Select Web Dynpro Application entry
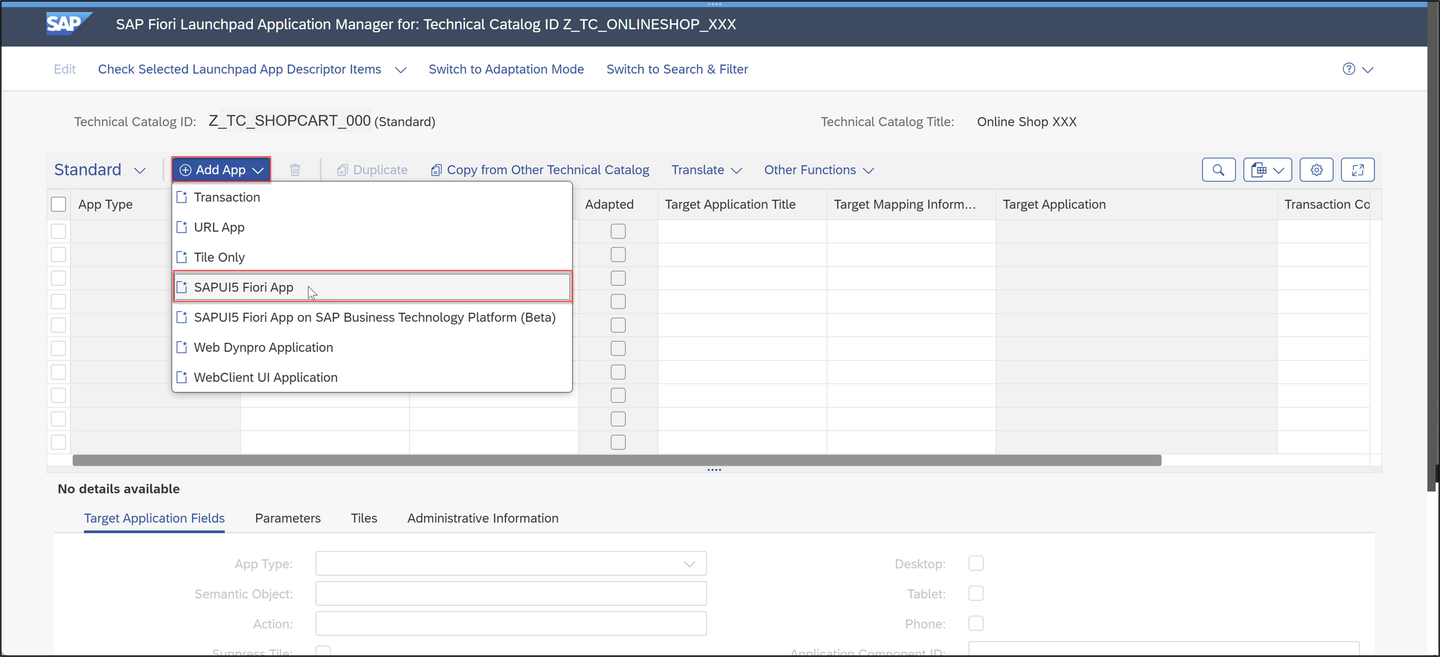 point(372,347)
